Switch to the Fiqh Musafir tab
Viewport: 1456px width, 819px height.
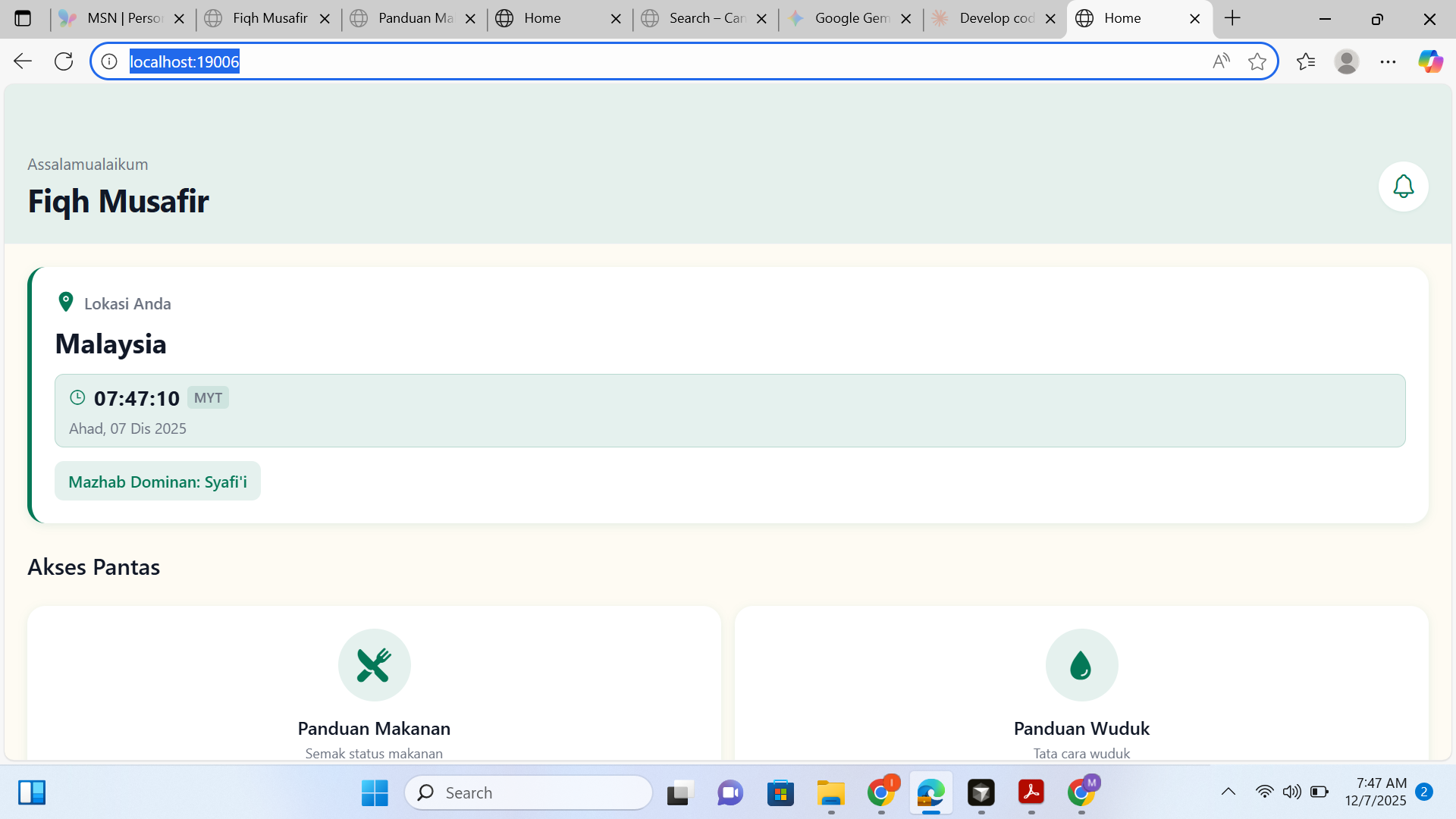[269, 18]
